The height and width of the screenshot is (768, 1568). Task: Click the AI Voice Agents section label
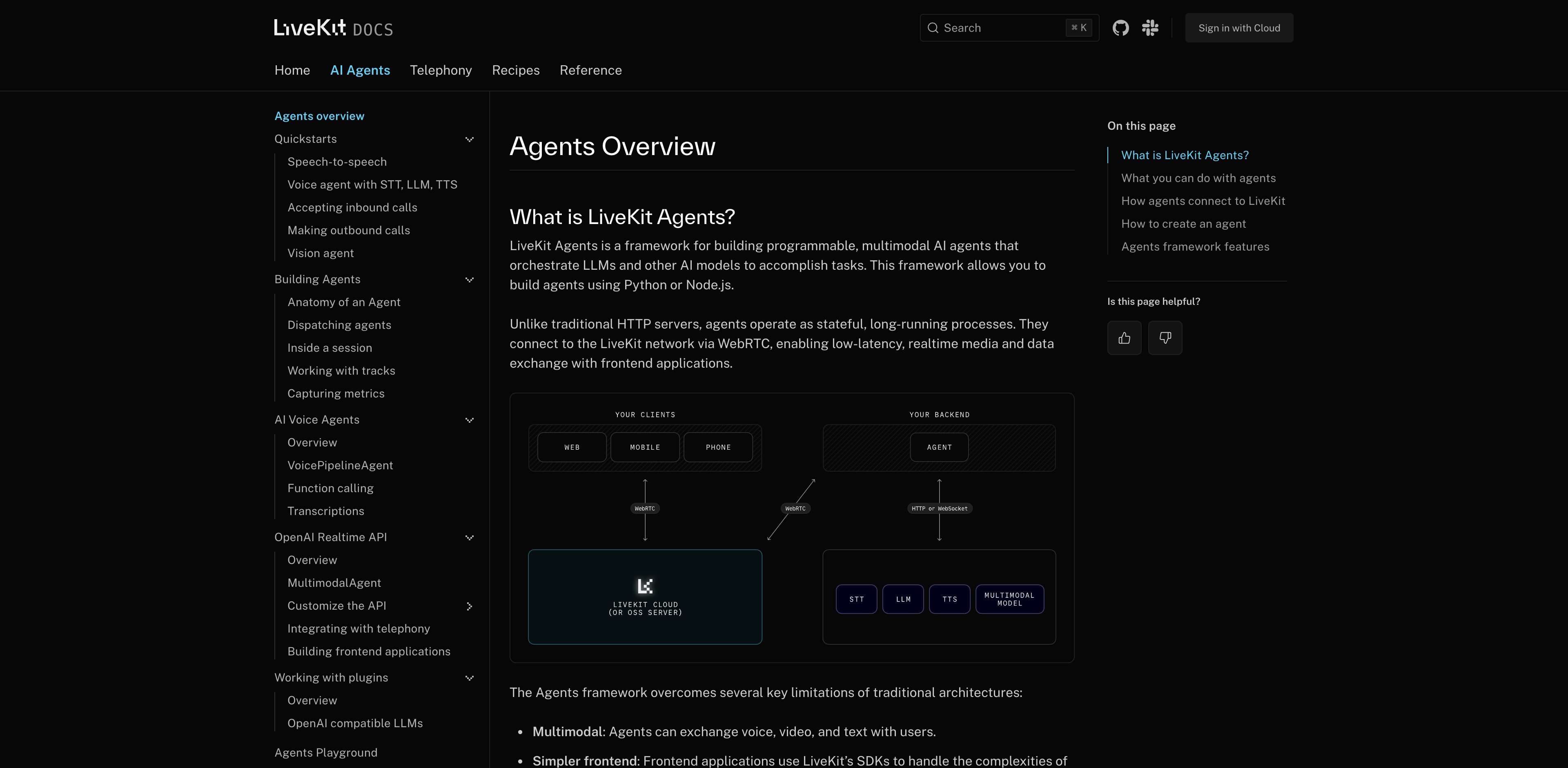click(x=316, y=420)
